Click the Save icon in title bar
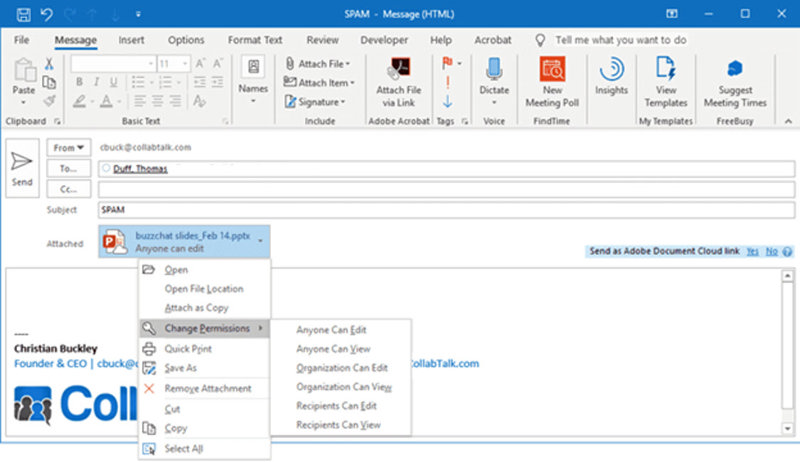Viewport: 800px width, 462px height. 23,14
